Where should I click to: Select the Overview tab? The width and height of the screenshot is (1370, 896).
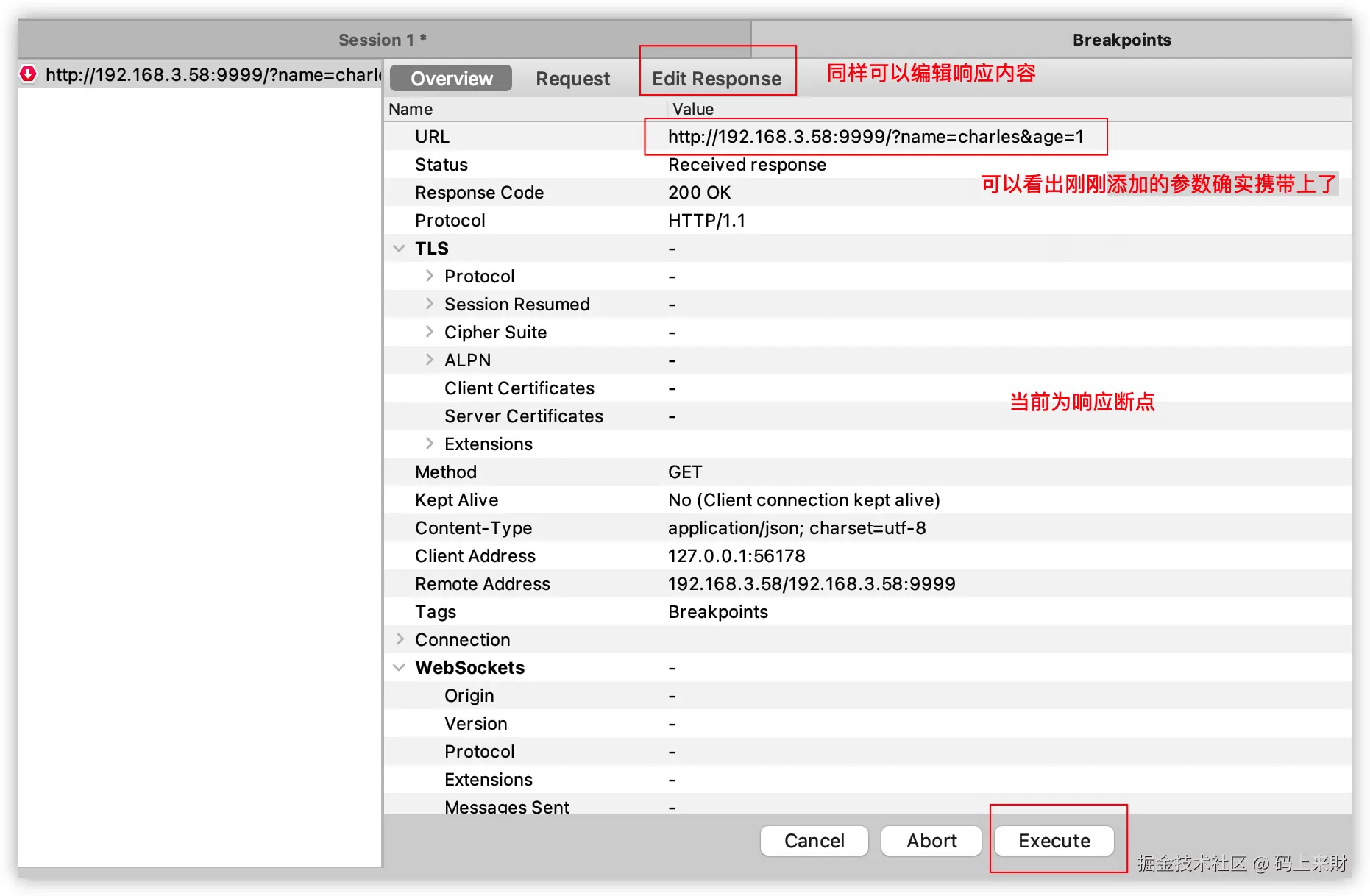pyautogui.click(x=451, y=78)
